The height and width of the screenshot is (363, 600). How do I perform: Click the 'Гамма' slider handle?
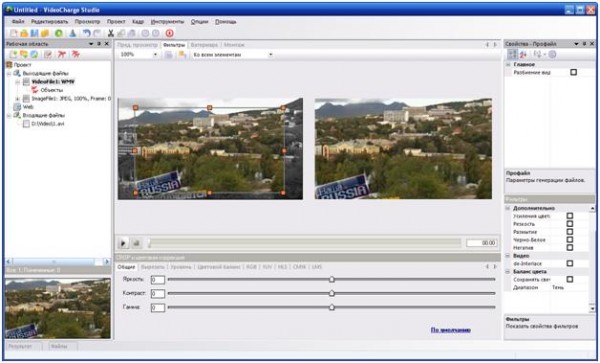(x=332, y=307)
